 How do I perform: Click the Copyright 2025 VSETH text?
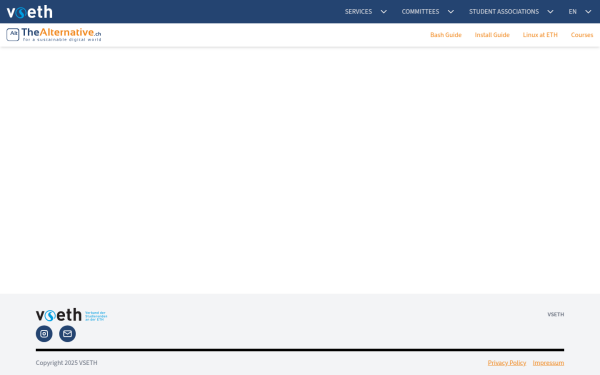[67, 363]
